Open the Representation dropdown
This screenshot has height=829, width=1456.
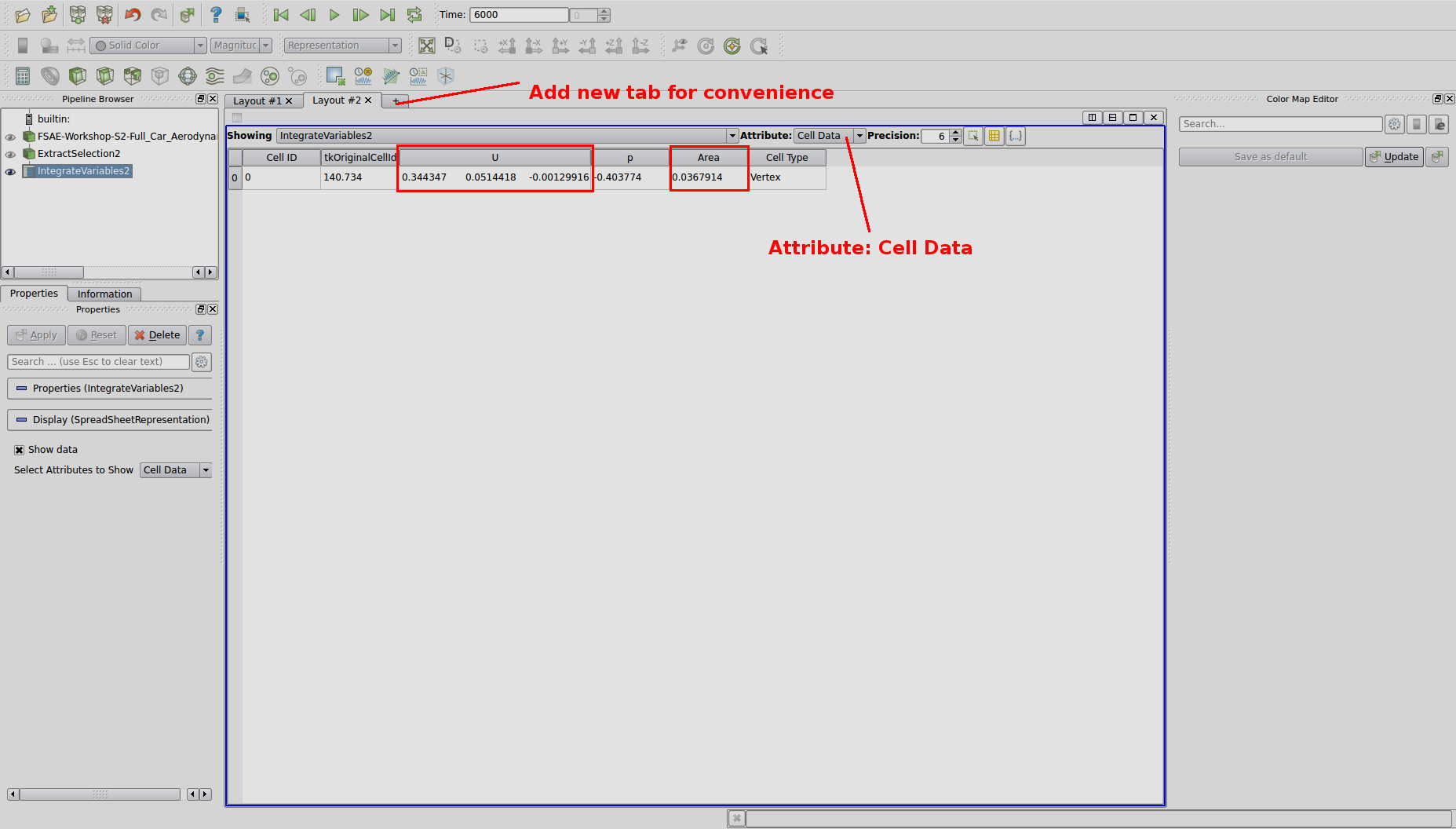(343, 46)
